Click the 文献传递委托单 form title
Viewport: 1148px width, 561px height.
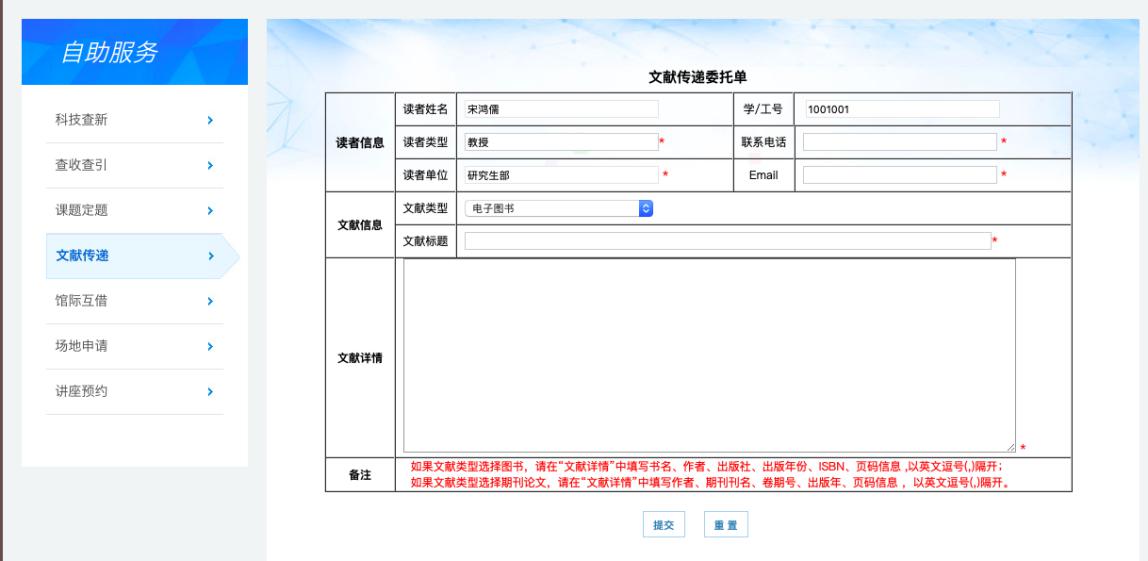698,78
